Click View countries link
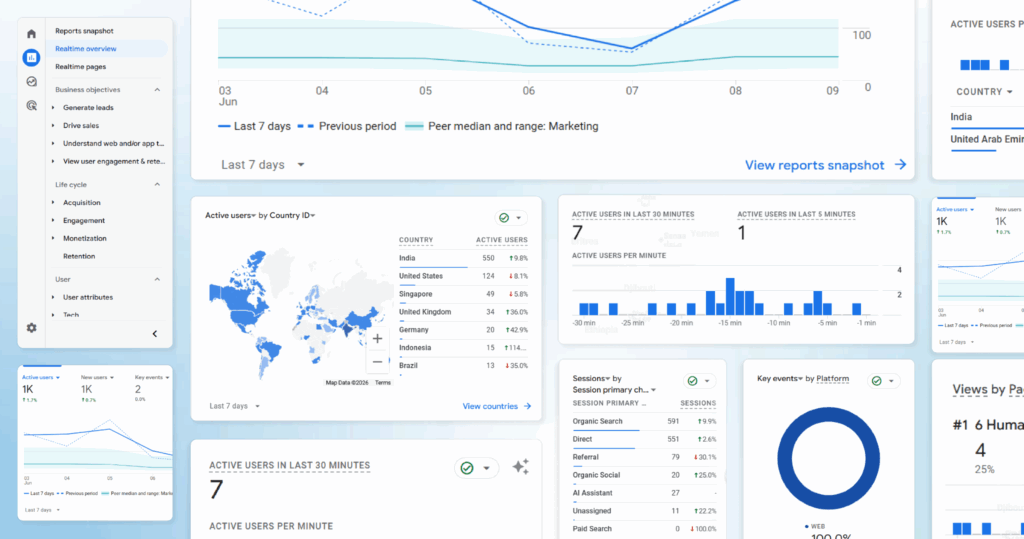This screenshot has width=1024, height=539. click(490, 406)
